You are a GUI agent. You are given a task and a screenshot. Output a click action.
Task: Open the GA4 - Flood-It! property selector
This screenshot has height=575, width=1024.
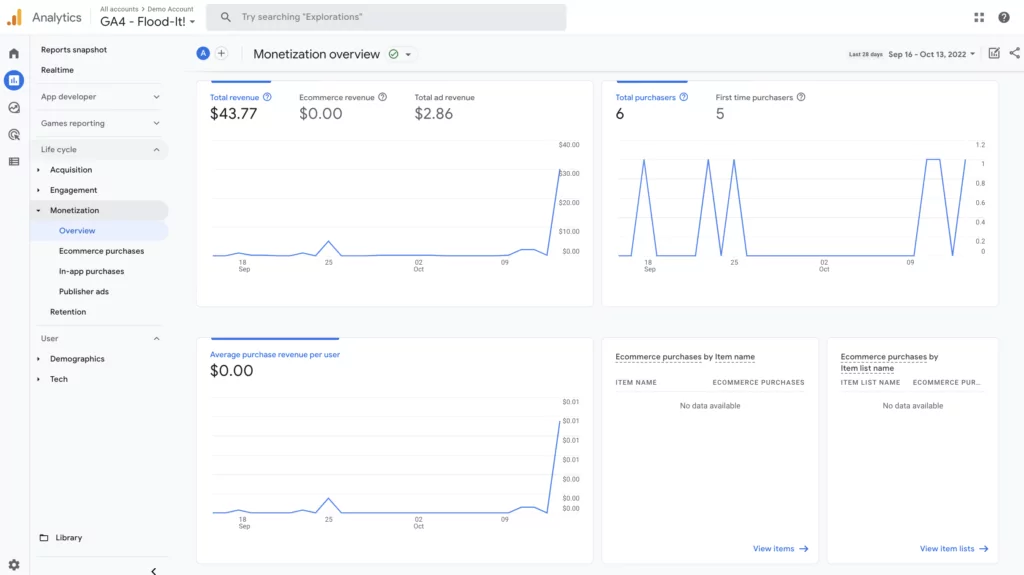click(147, 22)
